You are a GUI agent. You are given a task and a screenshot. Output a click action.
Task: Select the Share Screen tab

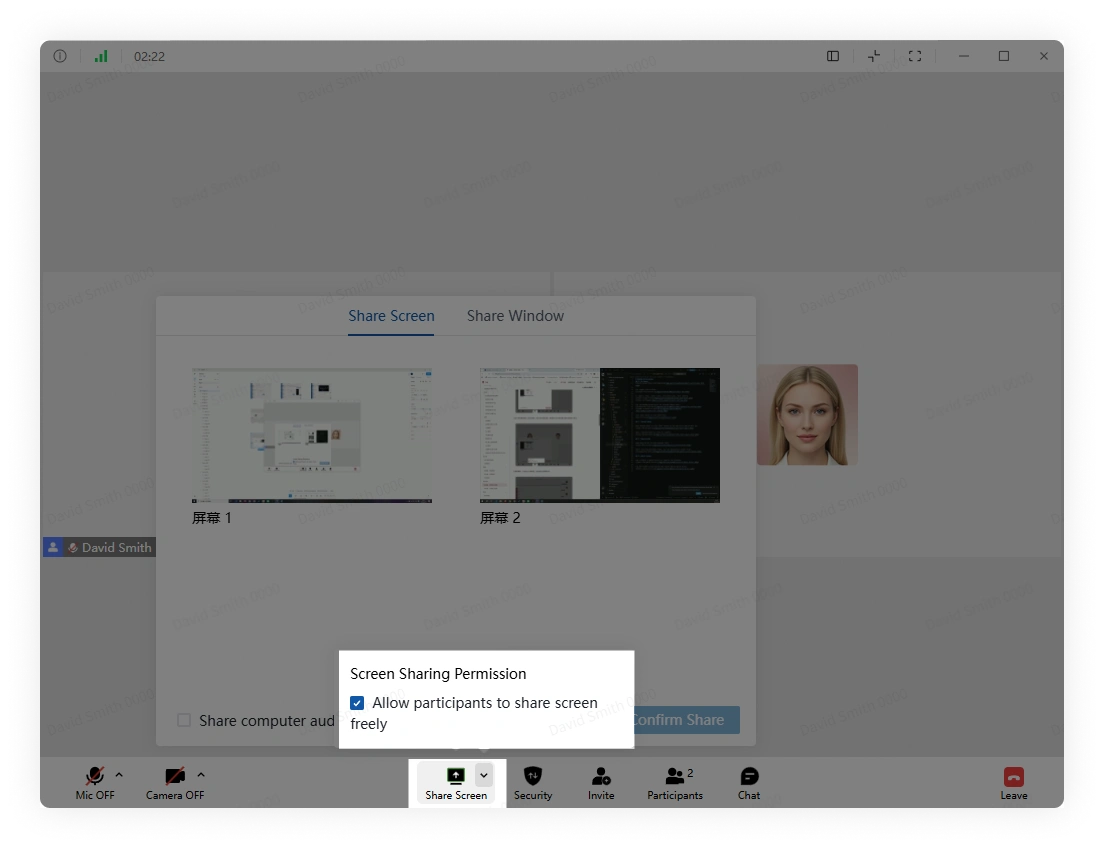[x=391, y=316]
